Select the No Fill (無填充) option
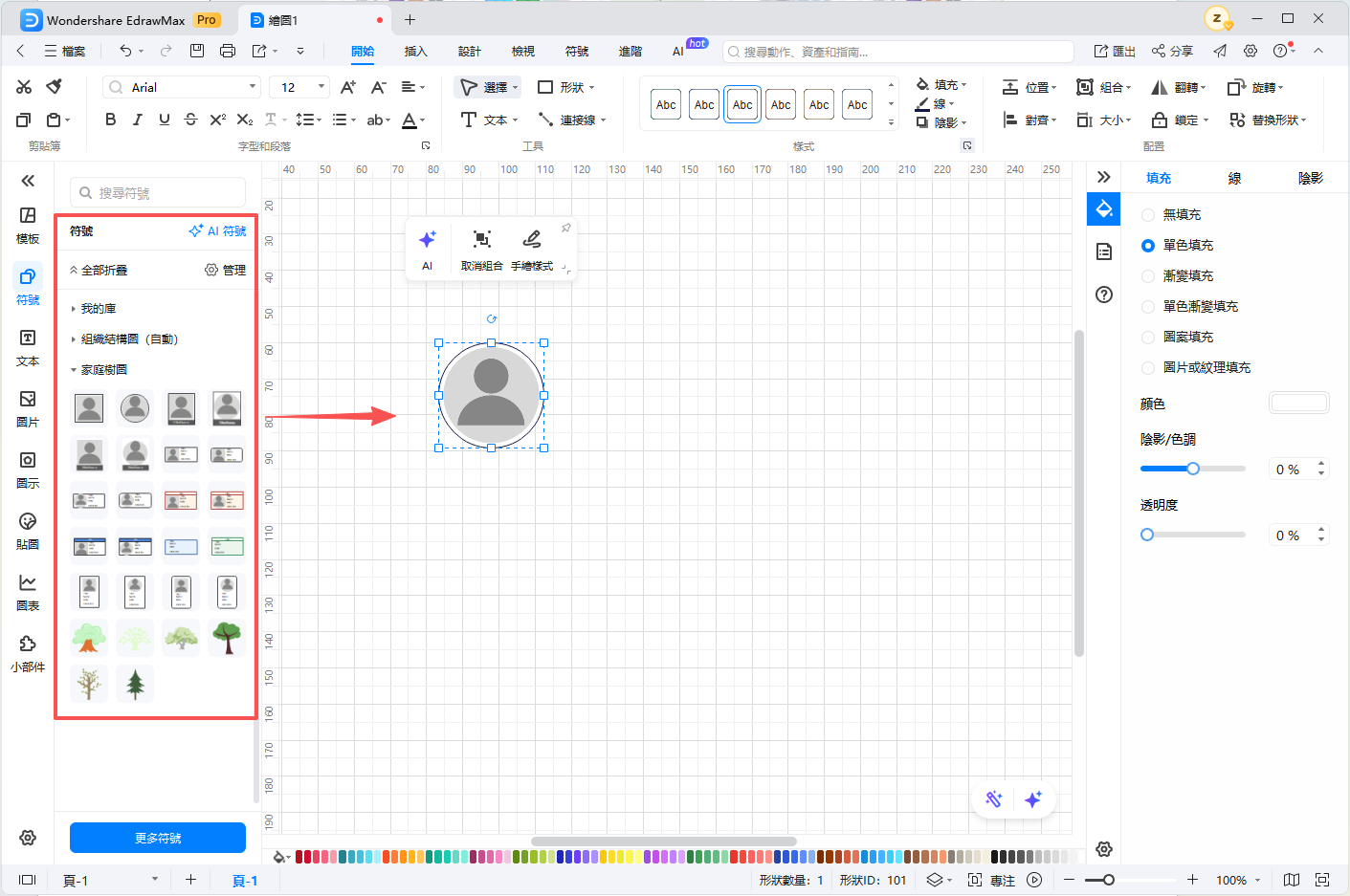 1148,215
